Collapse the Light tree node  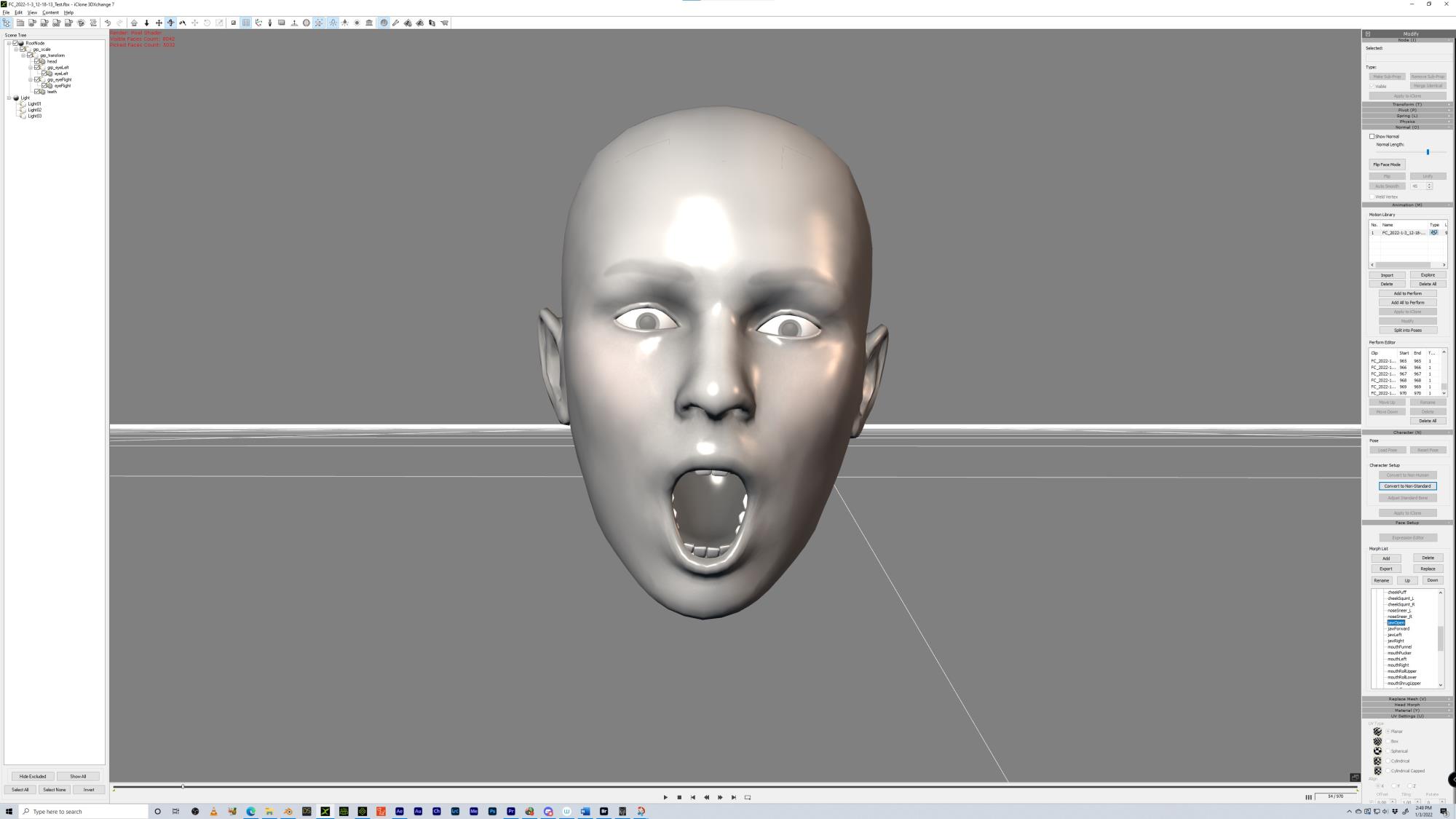pyautogui.click(x=9, y=98)
